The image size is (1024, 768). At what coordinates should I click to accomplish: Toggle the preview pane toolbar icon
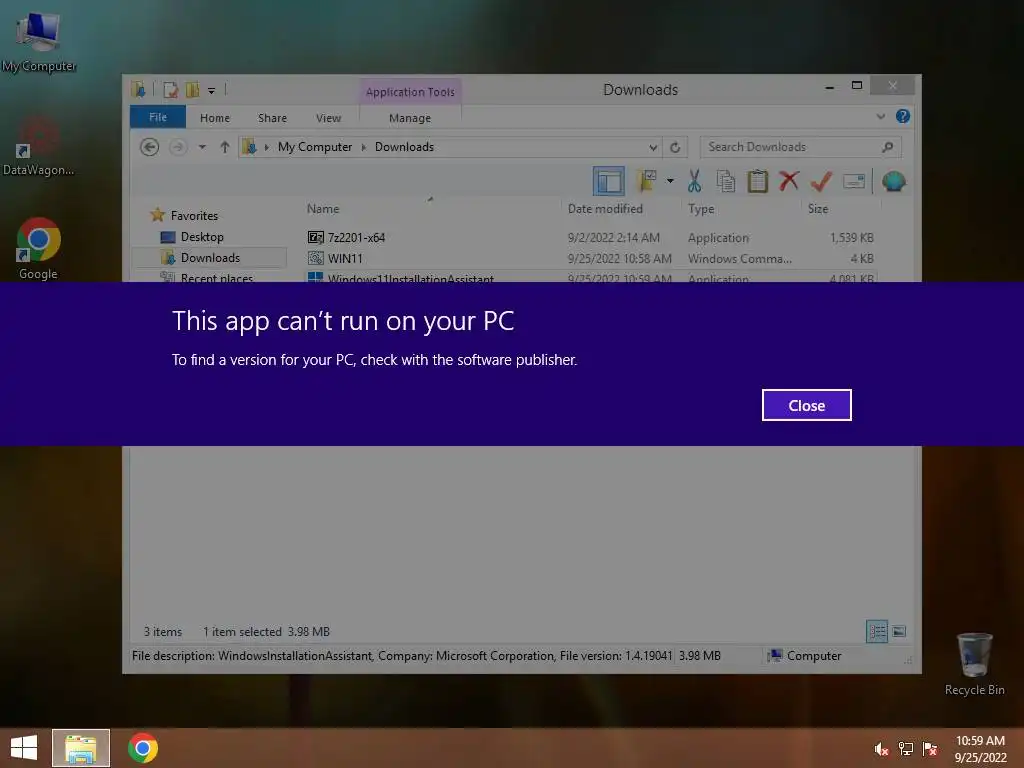(x=609, y=181)
